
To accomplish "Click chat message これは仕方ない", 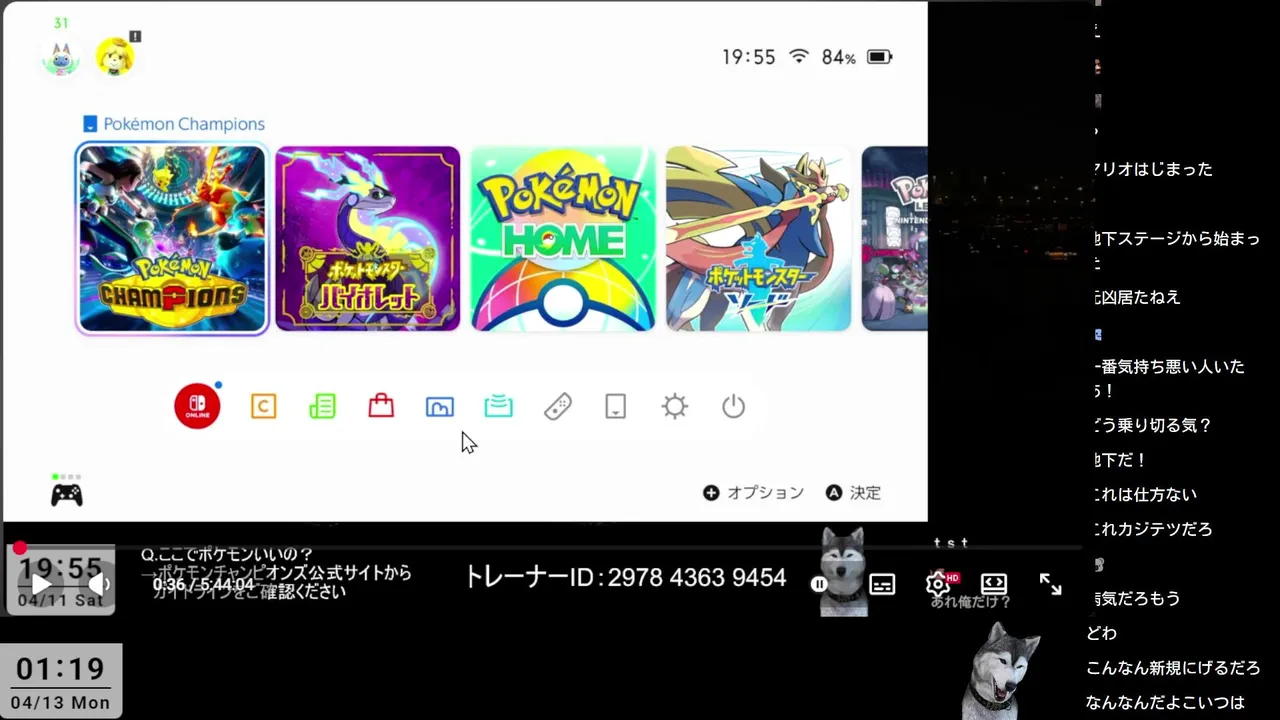I will (x=1146, y=495).
